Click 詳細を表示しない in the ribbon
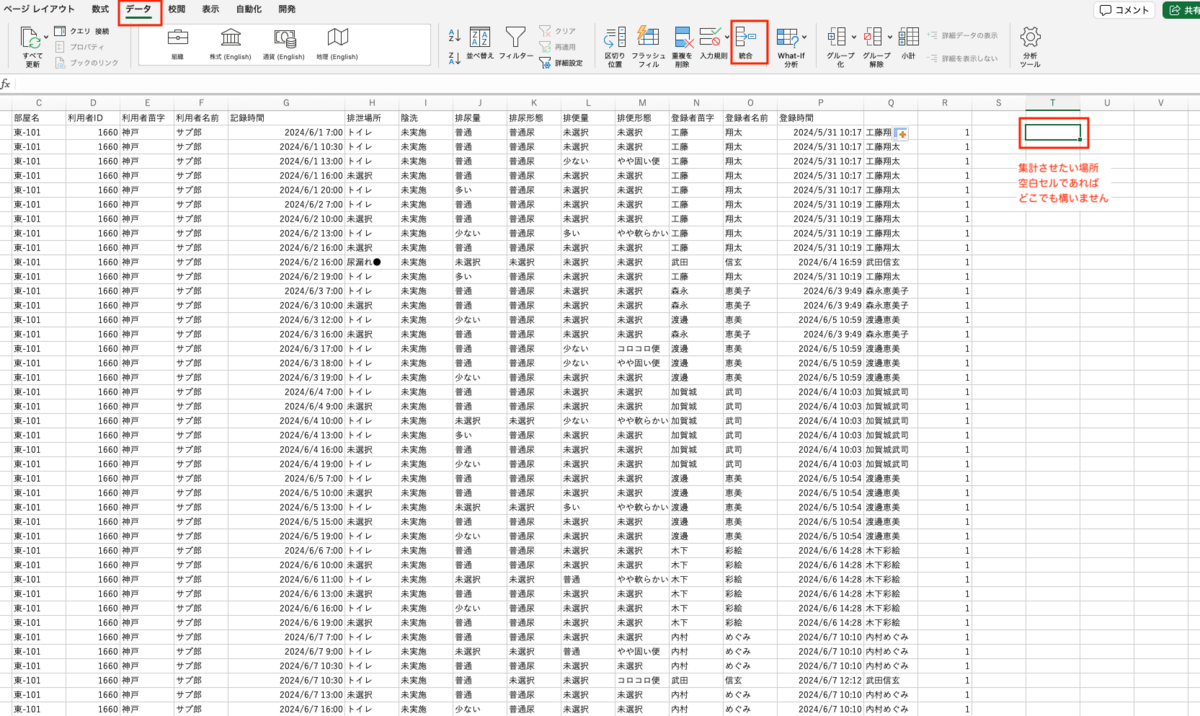Viewport: 1200px width, 716px height. 962,59
